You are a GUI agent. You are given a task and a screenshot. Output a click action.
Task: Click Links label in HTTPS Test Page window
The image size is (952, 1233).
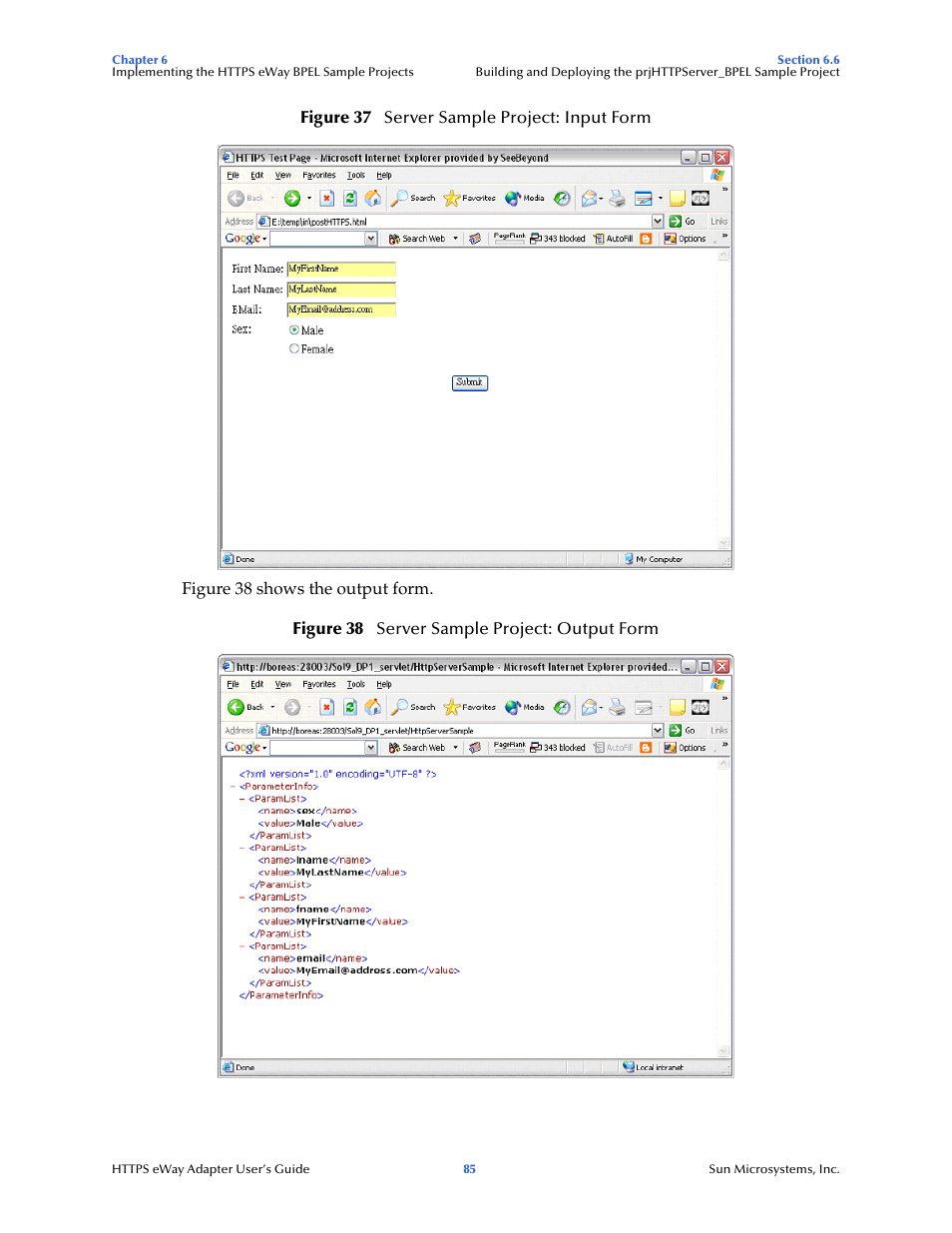pos(718,222)
